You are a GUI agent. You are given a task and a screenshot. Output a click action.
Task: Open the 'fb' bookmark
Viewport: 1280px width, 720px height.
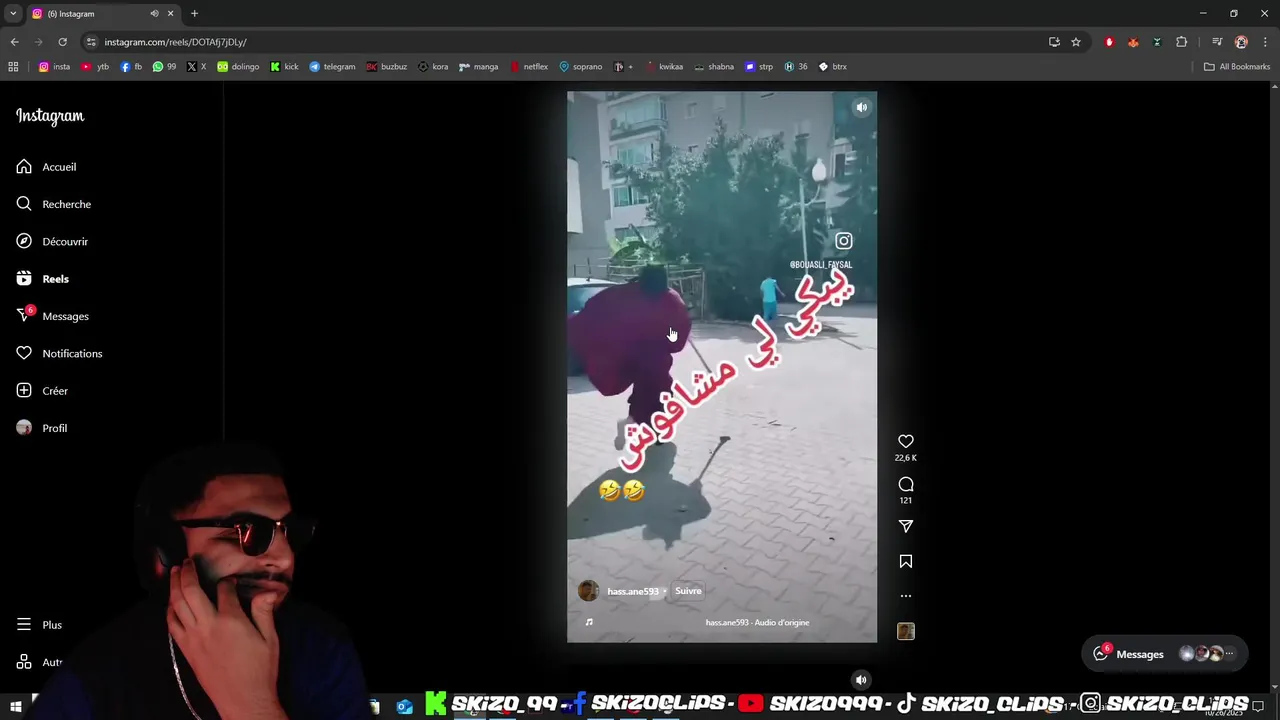point(131,67)
